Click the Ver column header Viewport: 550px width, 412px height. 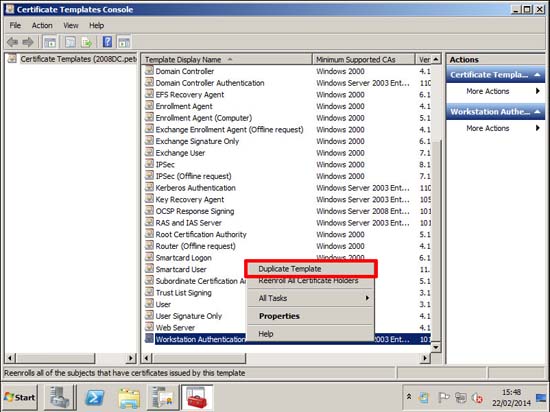point(424,60)
